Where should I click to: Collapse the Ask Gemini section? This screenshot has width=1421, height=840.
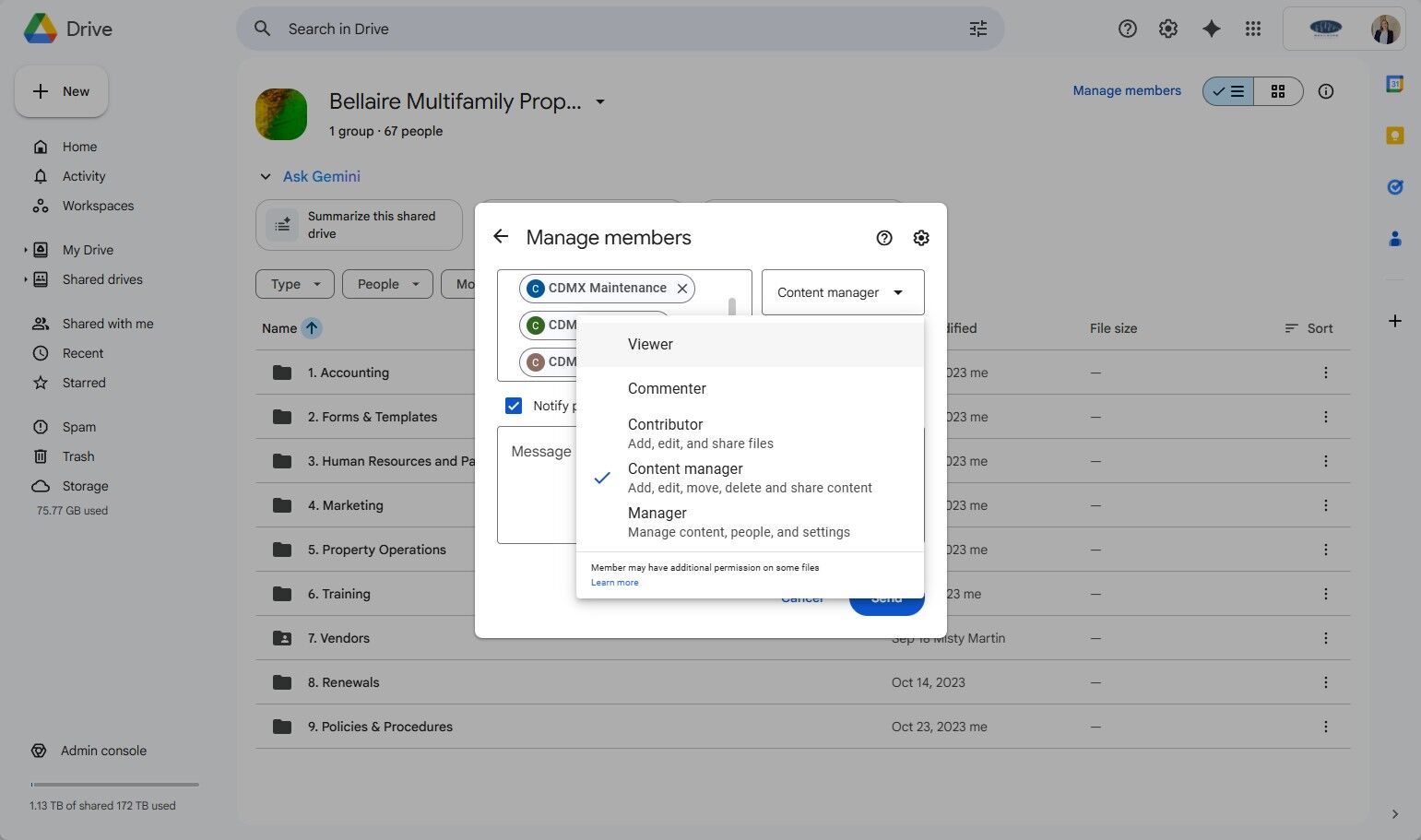266,177
